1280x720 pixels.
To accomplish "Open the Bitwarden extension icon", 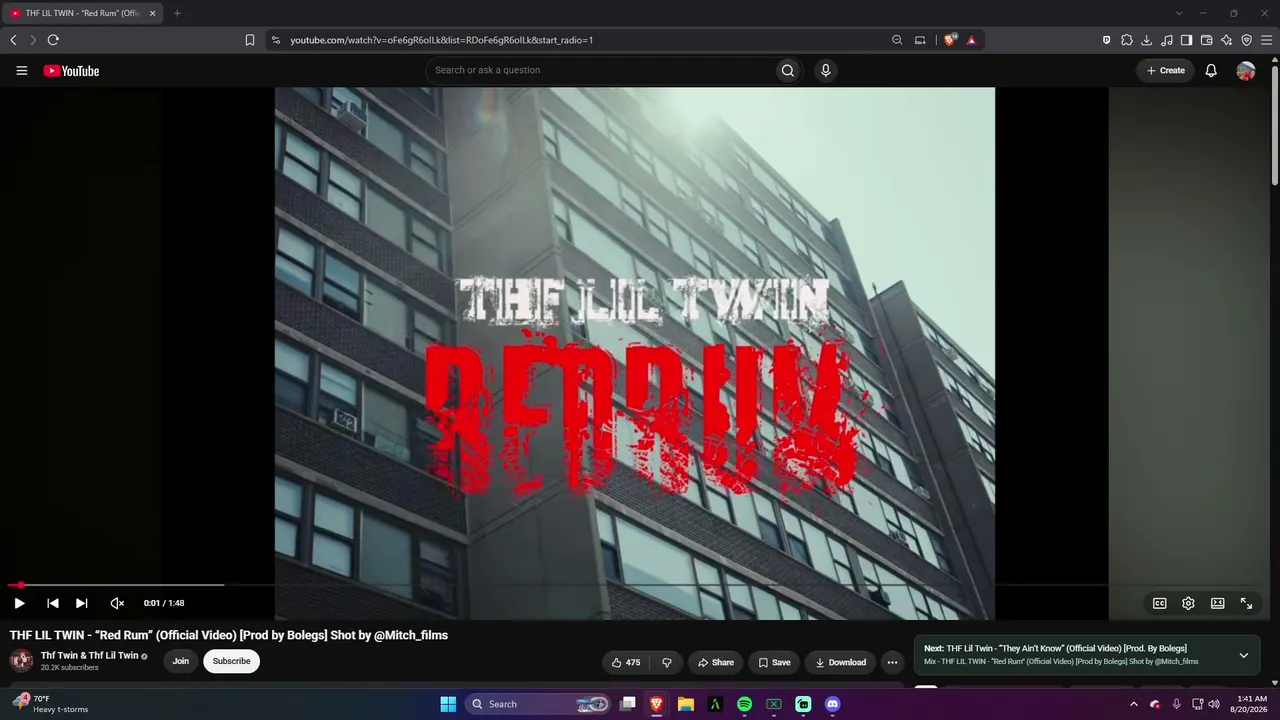I will click(1106, 40).
